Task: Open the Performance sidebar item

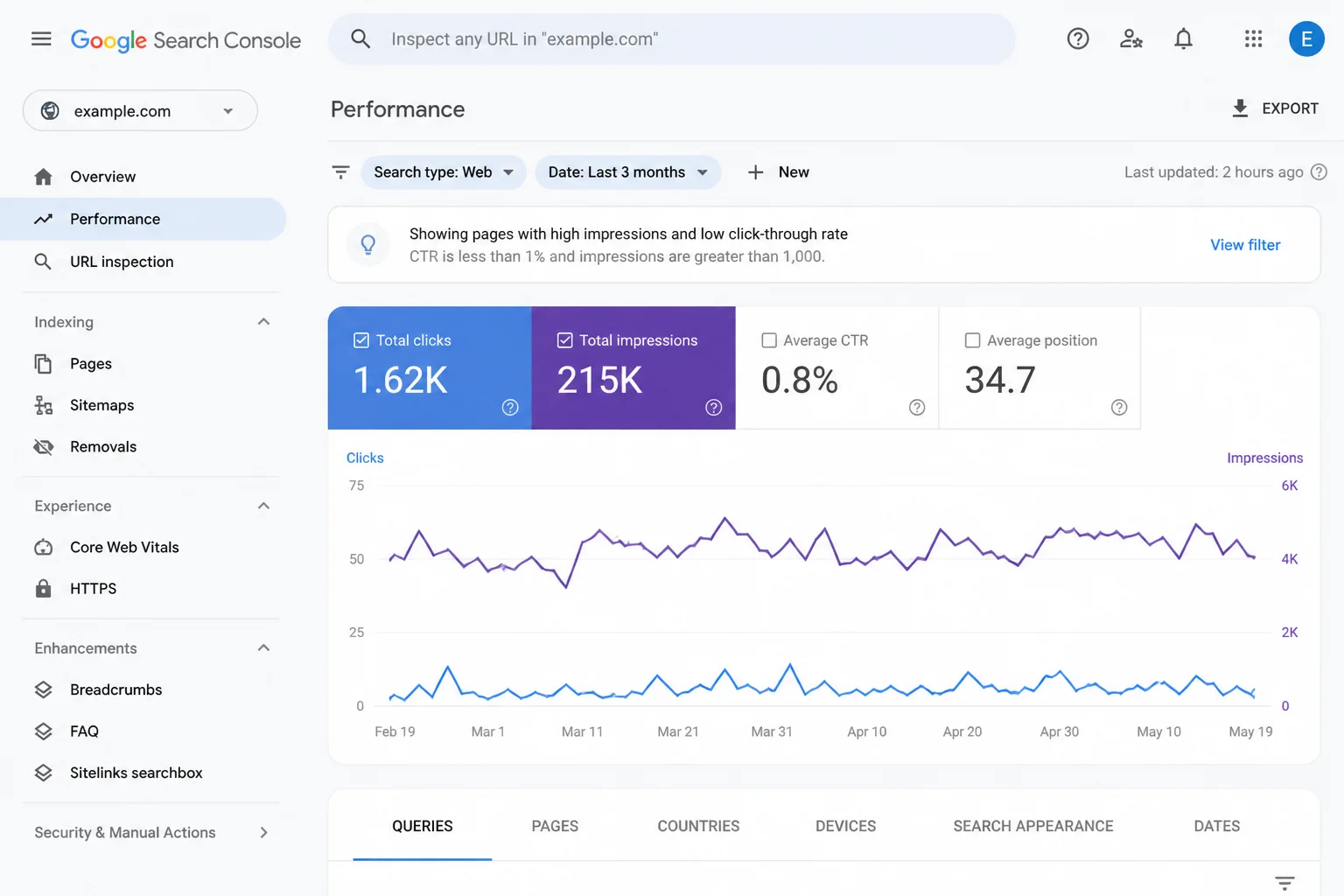Action: tap(143, 220)
